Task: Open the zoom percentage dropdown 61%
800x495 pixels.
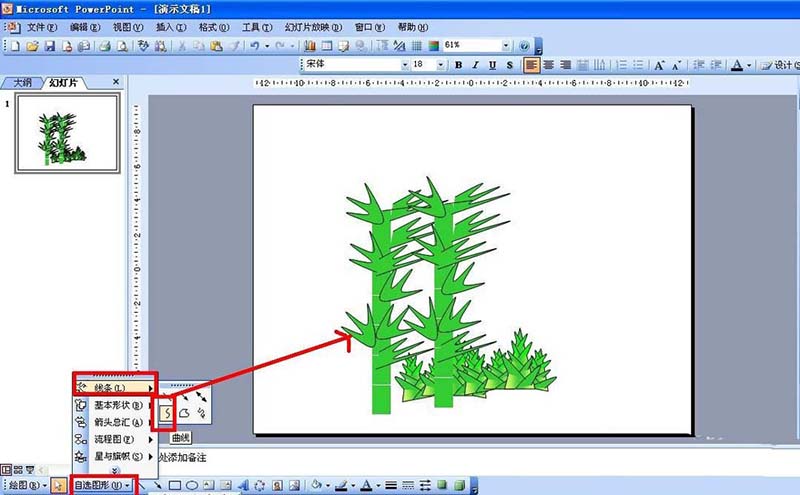Action: click(x=506, y=46)
